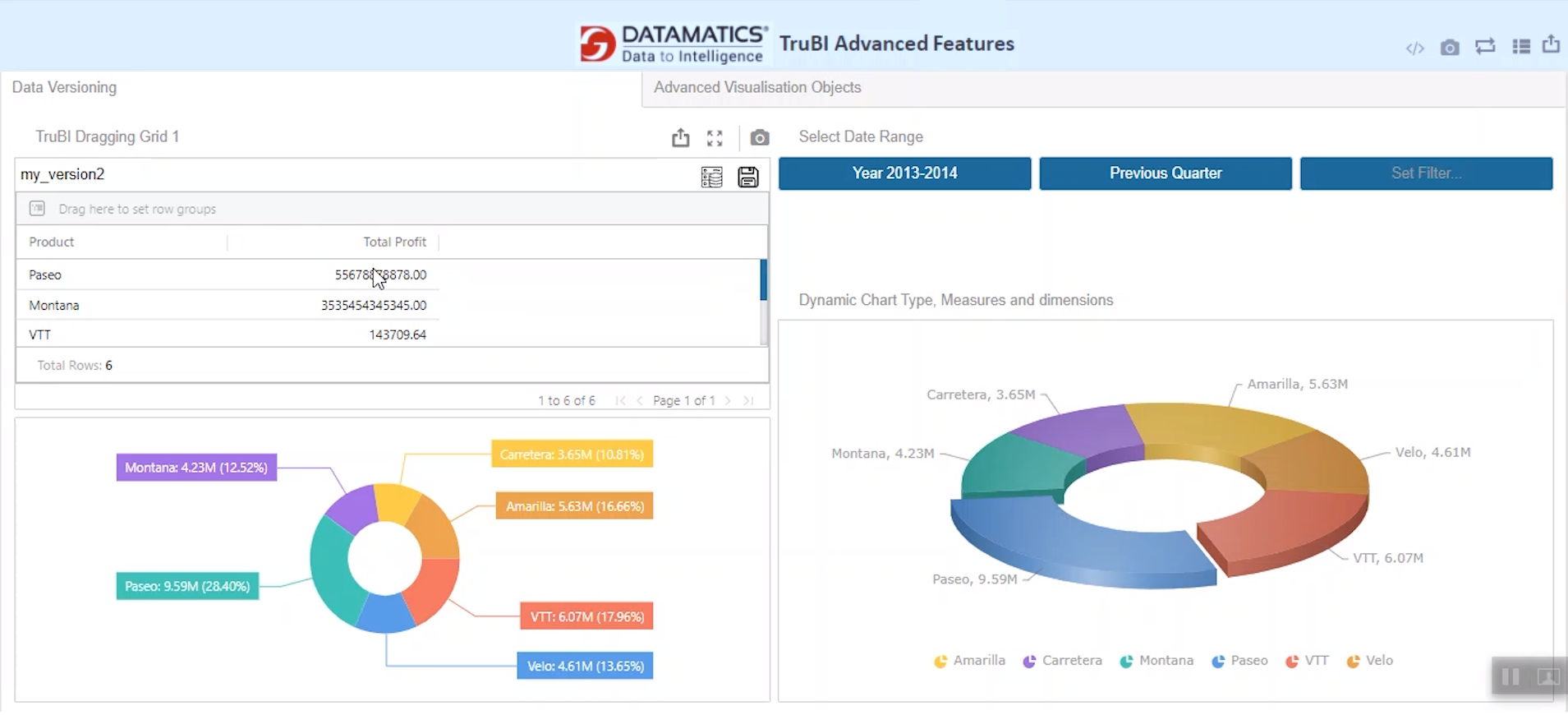Open the Data Versioning tab
This screenshot has height=715, width=1568.
pyautogui.click(x=64, y=87)
